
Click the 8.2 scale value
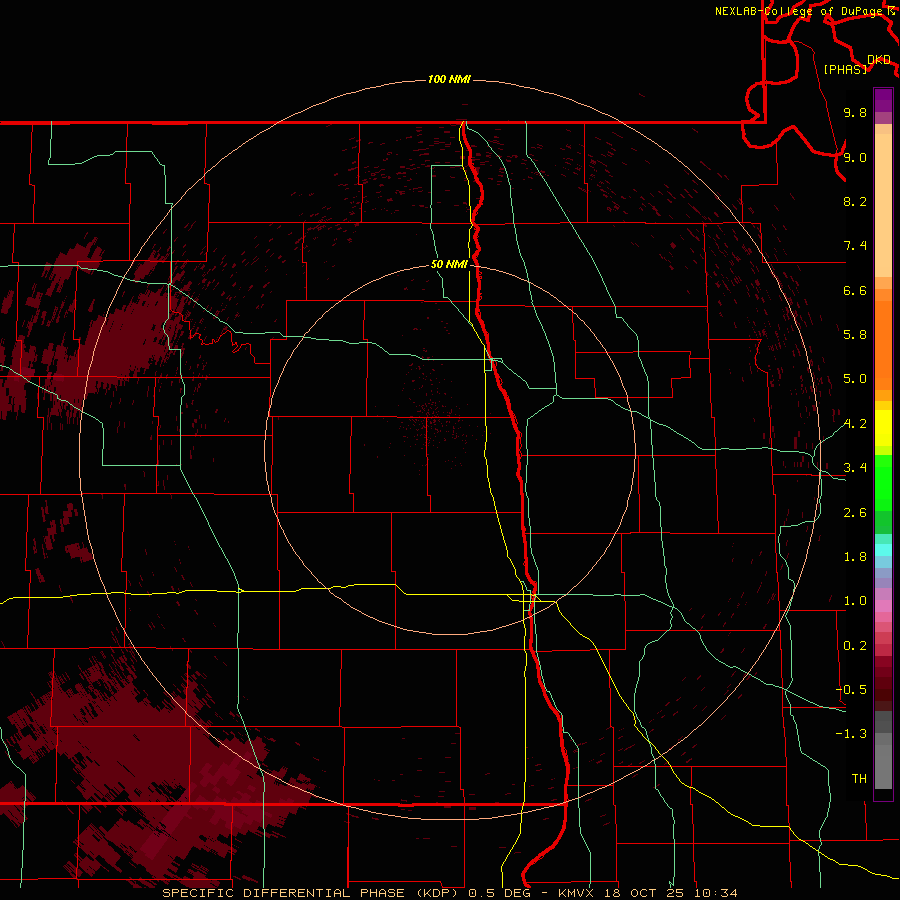click(x=855, y=201)
